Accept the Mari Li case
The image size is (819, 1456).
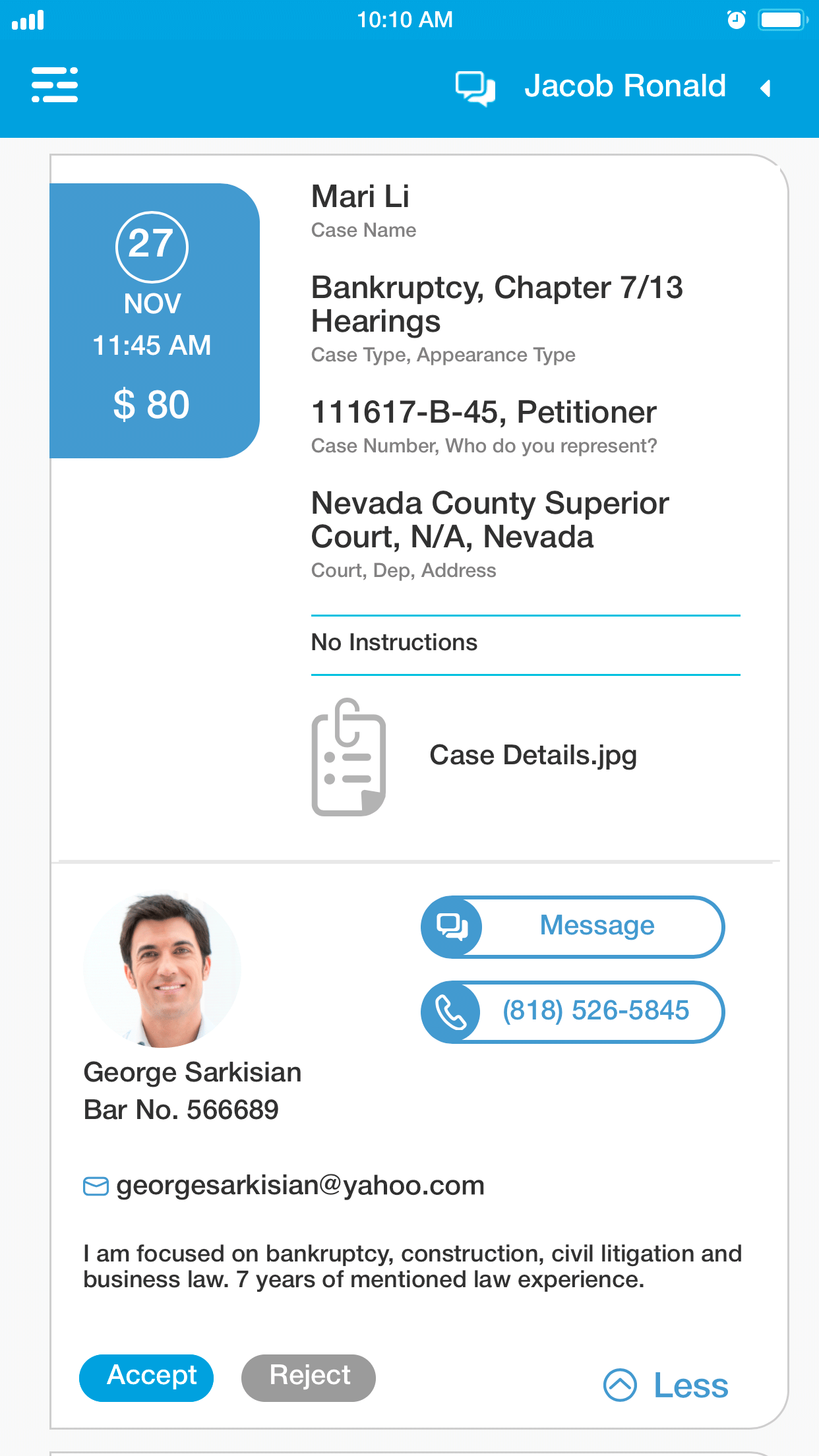146,1377
